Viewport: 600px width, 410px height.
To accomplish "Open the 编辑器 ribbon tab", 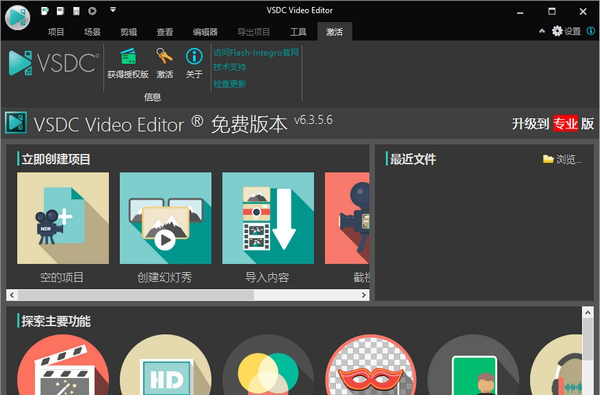I will point(205,32).
